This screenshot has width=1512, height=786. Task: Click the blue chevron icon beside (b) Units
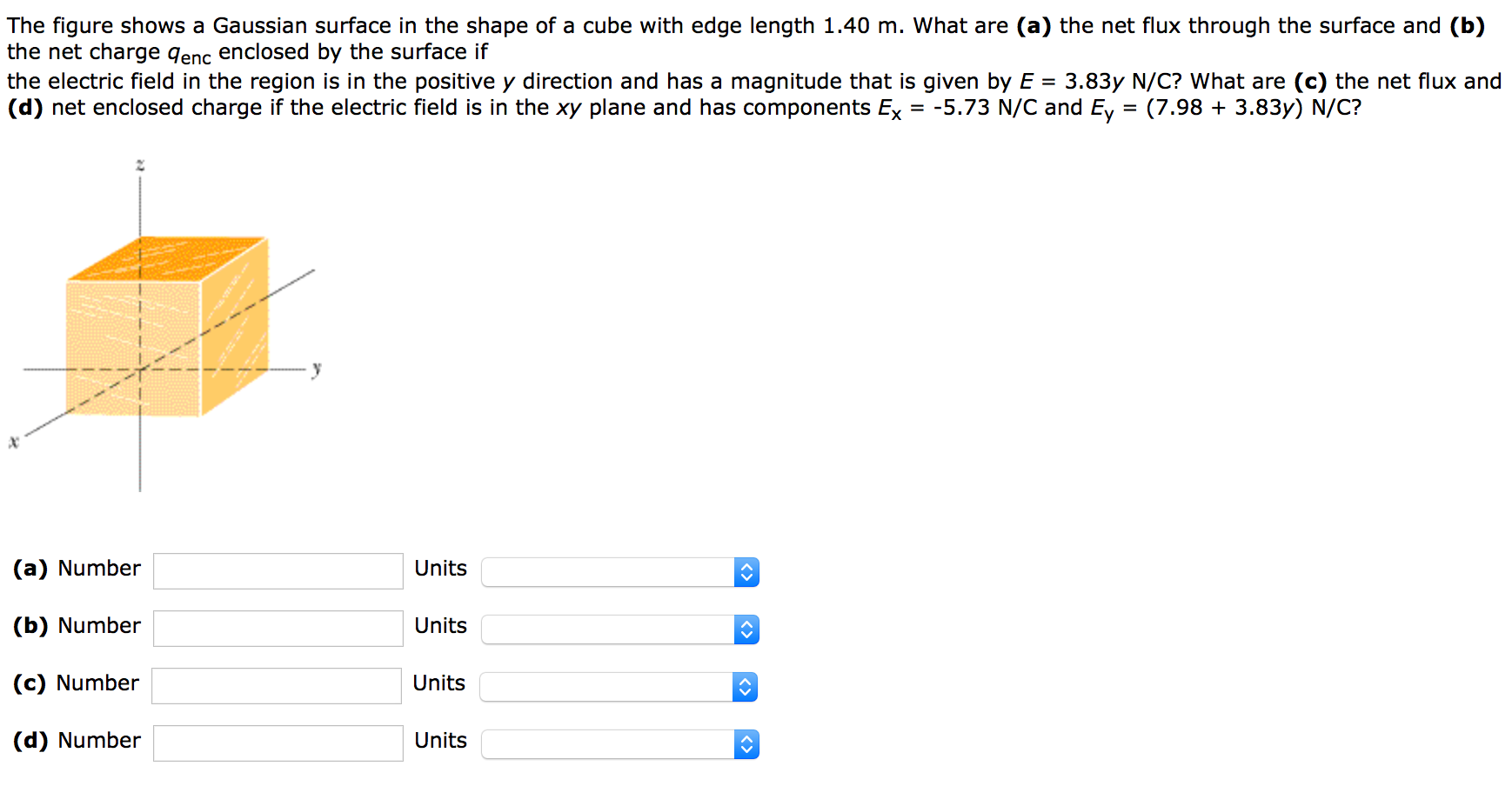(746, 629)
